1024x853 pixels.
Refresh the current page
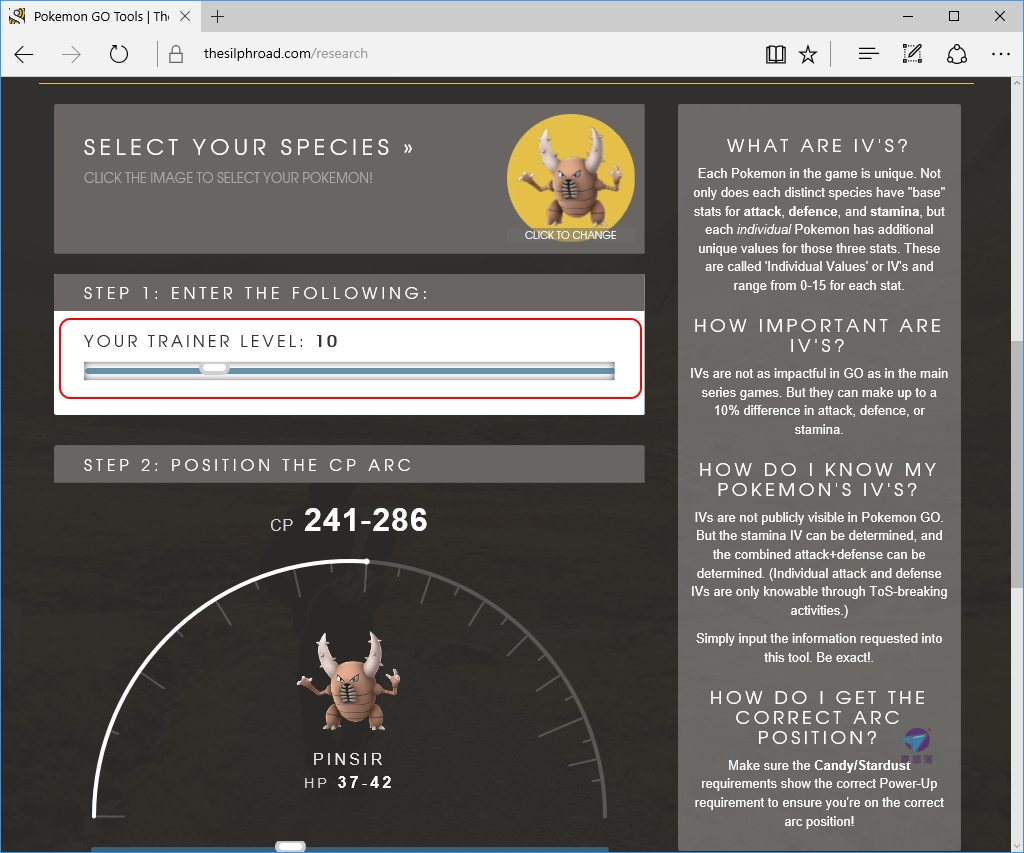[x=119, y=54]
